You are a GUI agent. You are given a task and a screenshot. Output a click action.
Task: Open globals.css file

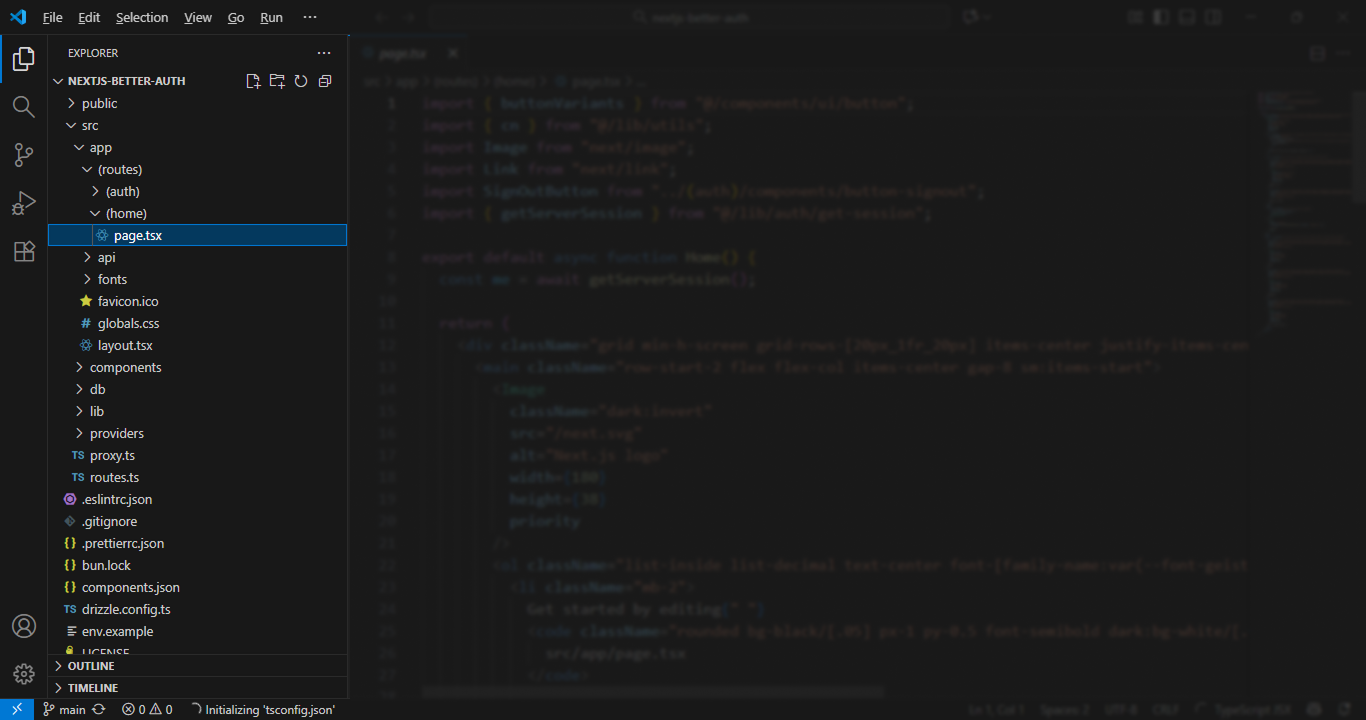[128, 323]
